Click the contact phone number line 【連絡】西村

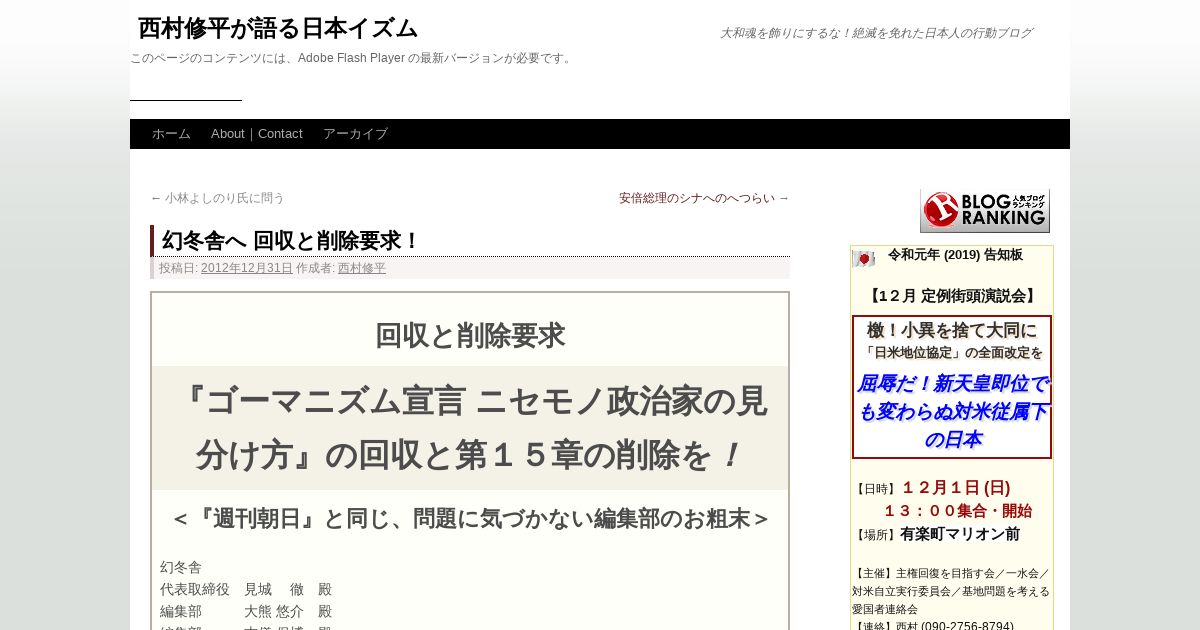(x=933, y=626)
